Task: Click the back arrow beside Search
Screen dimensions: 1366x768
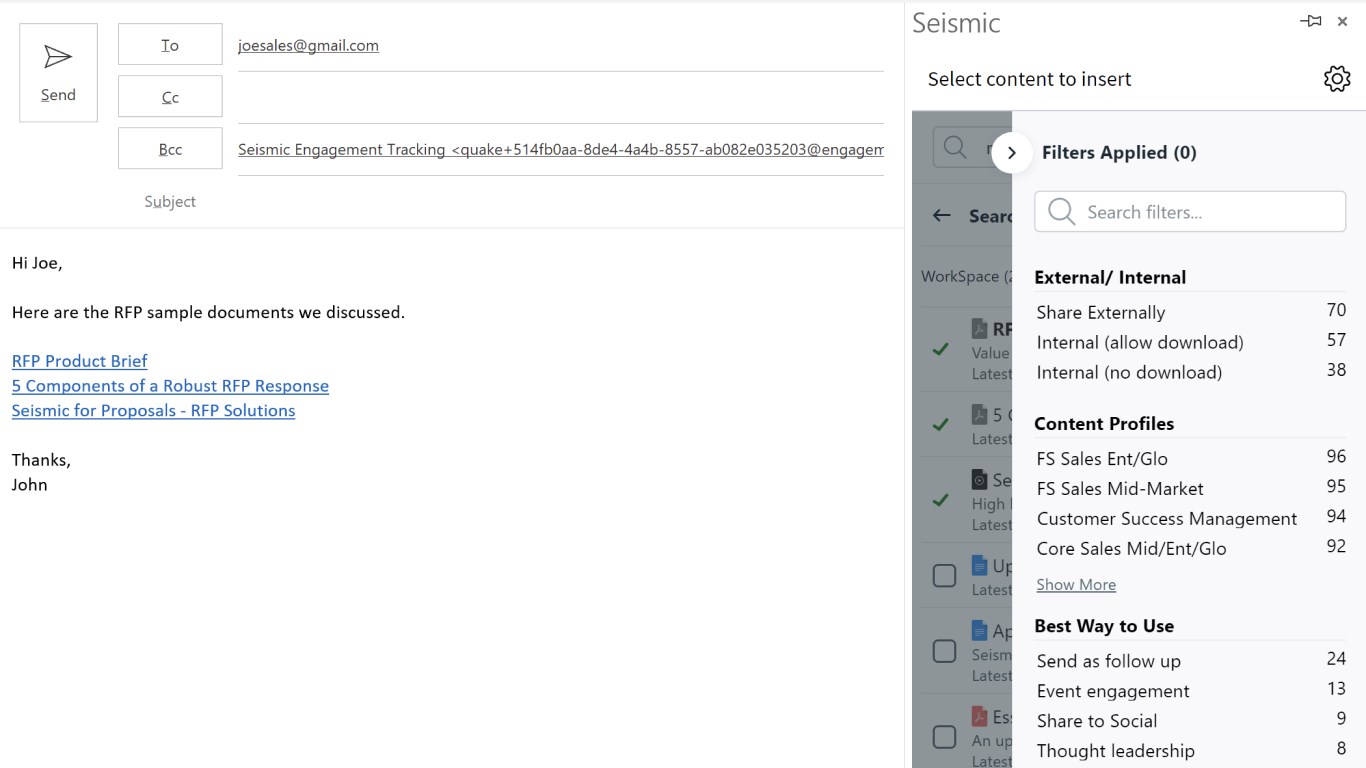Action: point(941,215)
